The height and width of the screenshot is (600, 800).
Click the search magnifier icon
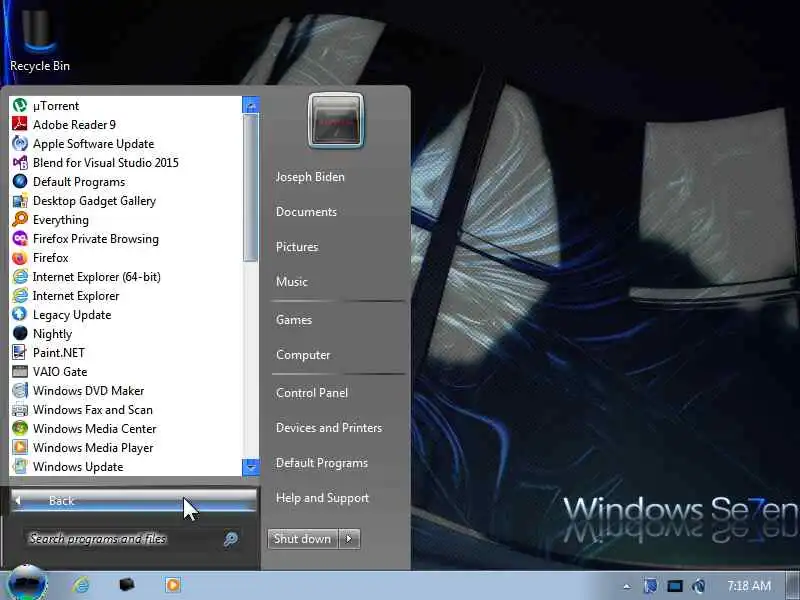[x=231, y=539]
